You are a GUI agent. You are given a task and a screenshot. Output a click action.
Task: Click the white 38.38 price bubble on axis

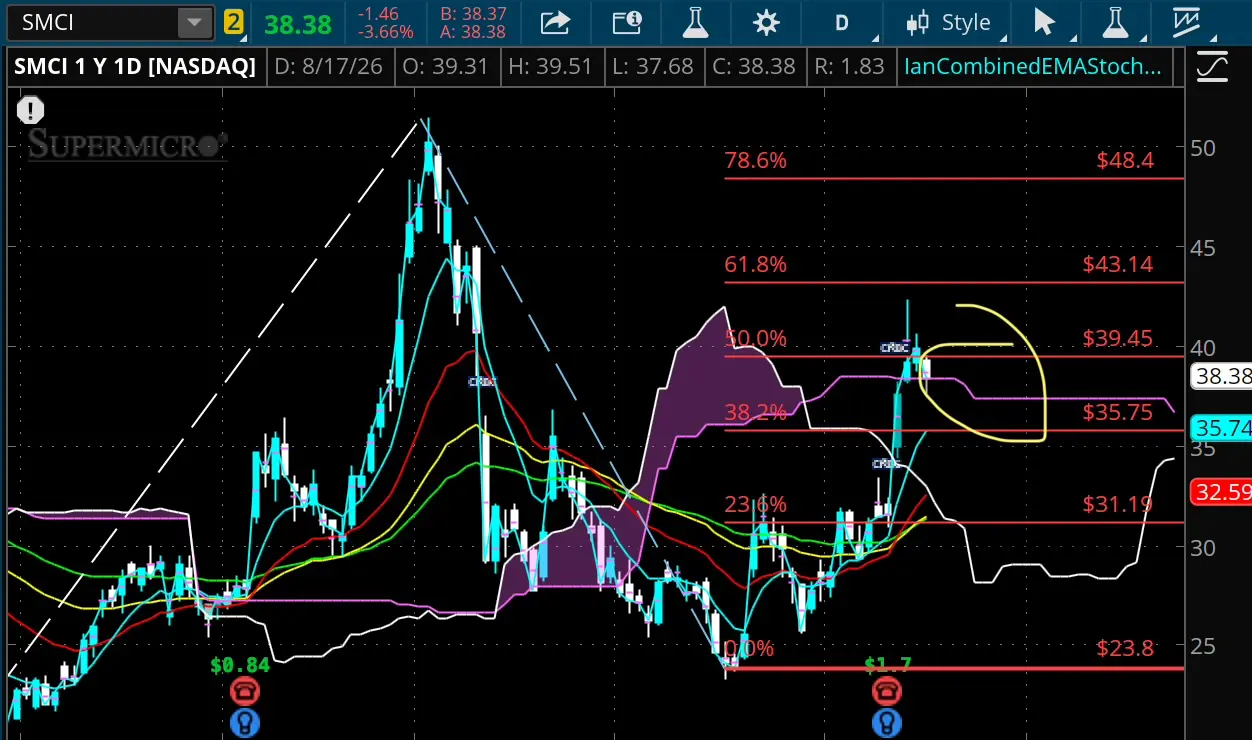click(1222, 377)
